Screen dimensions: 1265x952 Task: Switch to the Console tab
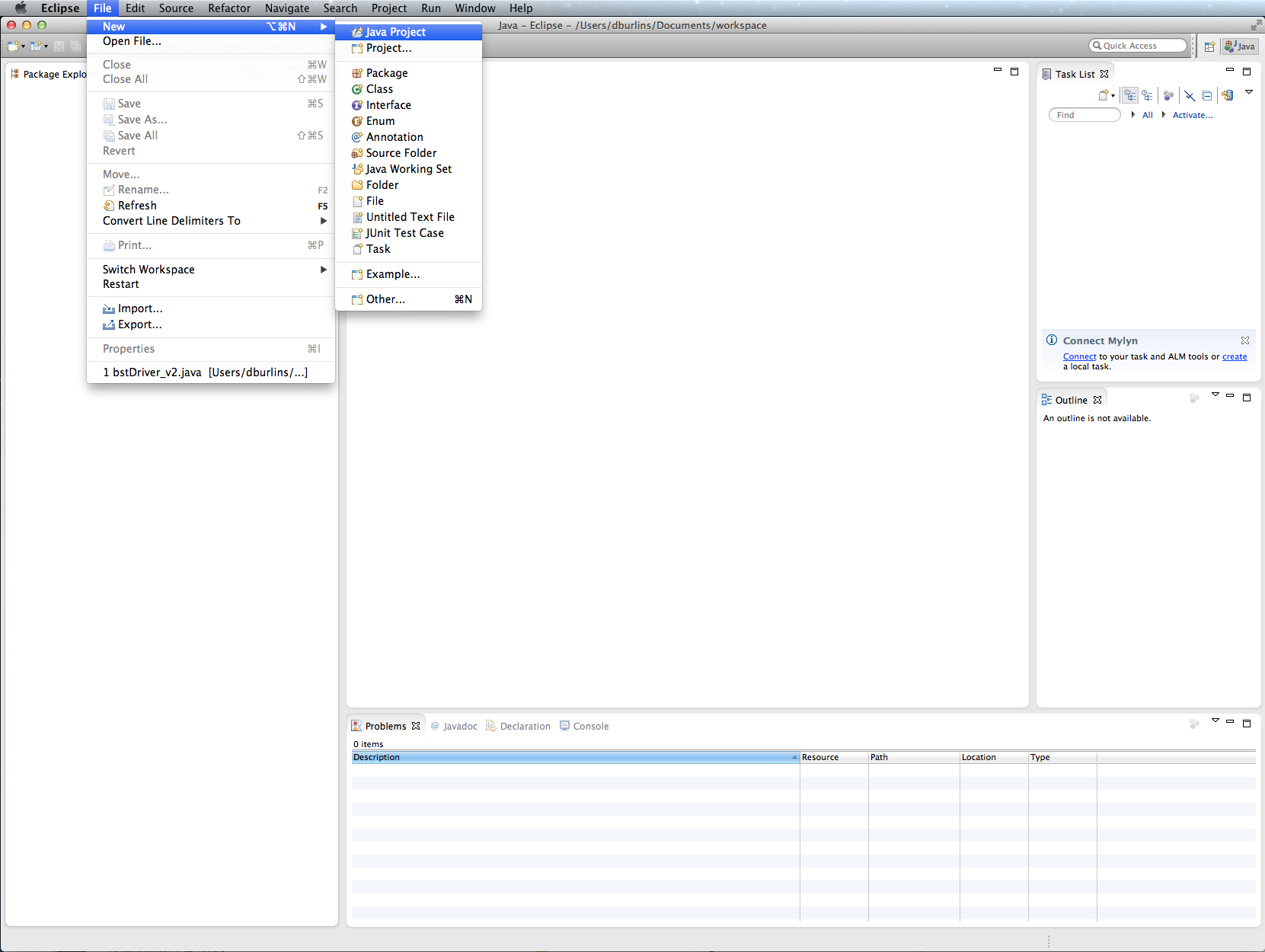coord(584,726)
